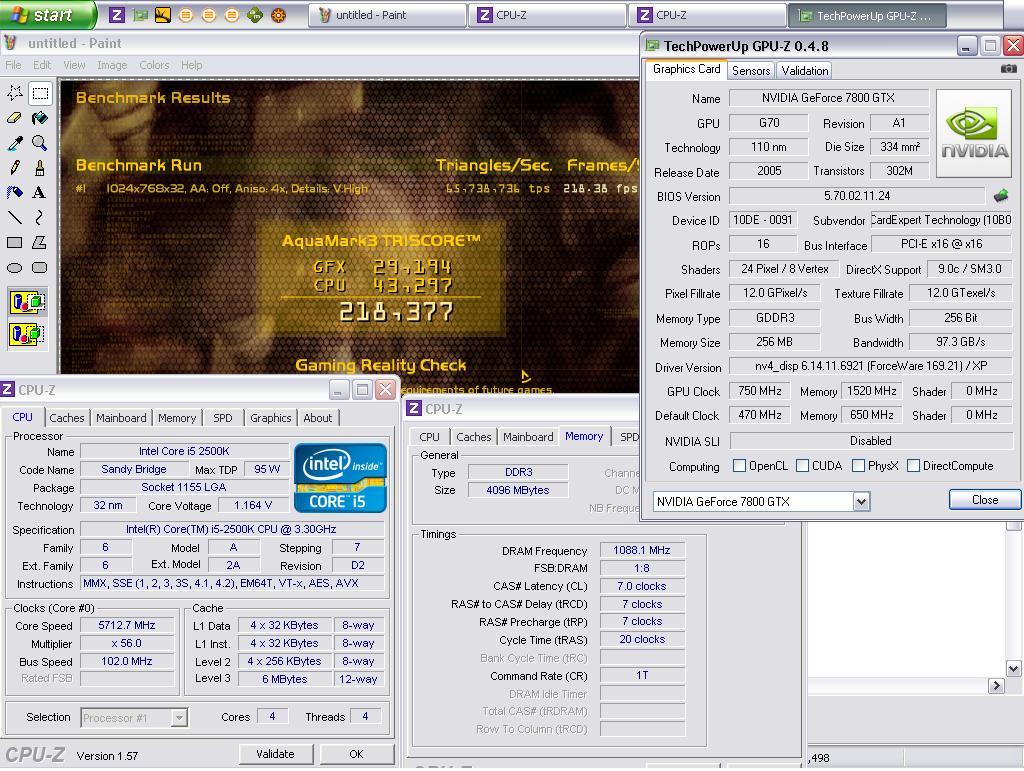Pick the Eraser tool in Paint
Viewport: 1024px width, 771px height.
pyautogui.click(x=14, y=118)
